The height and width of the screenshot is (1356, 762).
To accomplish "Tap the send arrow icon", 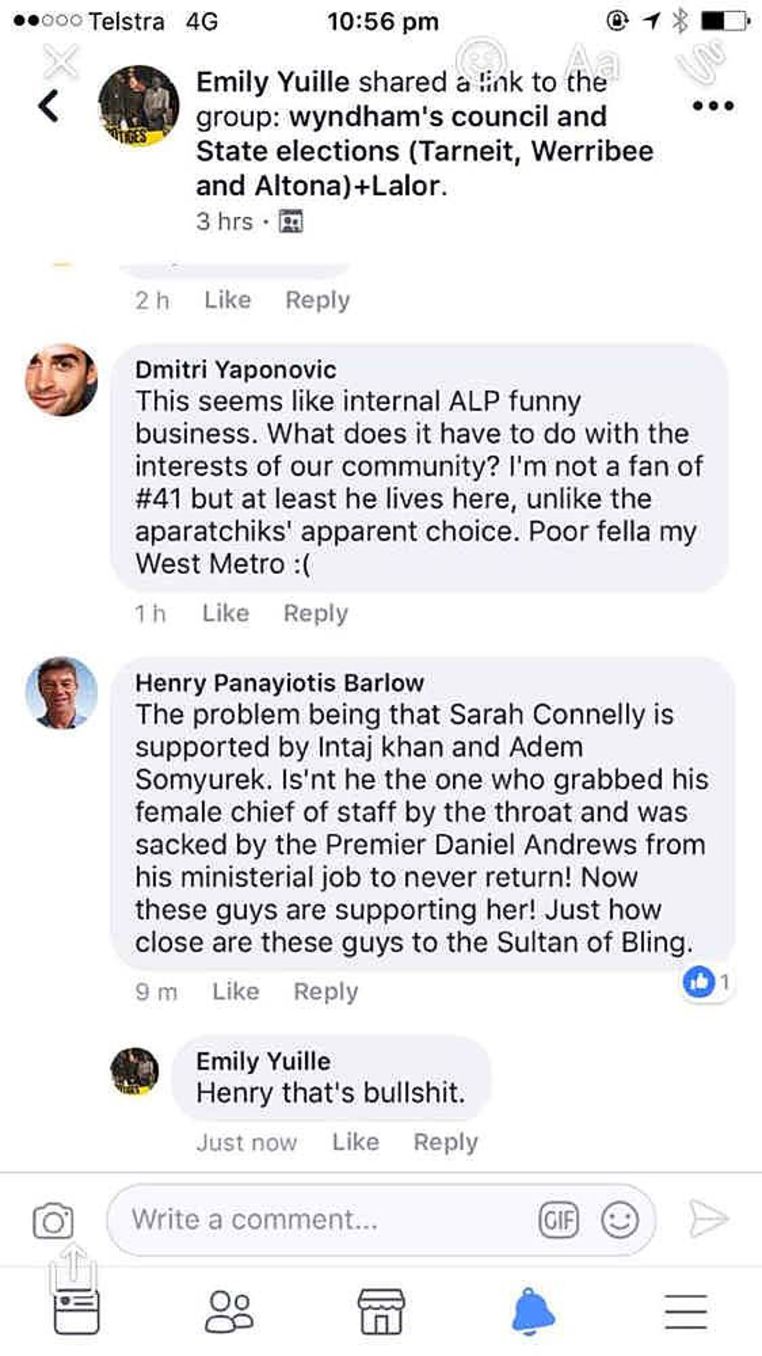I will pyautogui.click(x=708, y=1219).
